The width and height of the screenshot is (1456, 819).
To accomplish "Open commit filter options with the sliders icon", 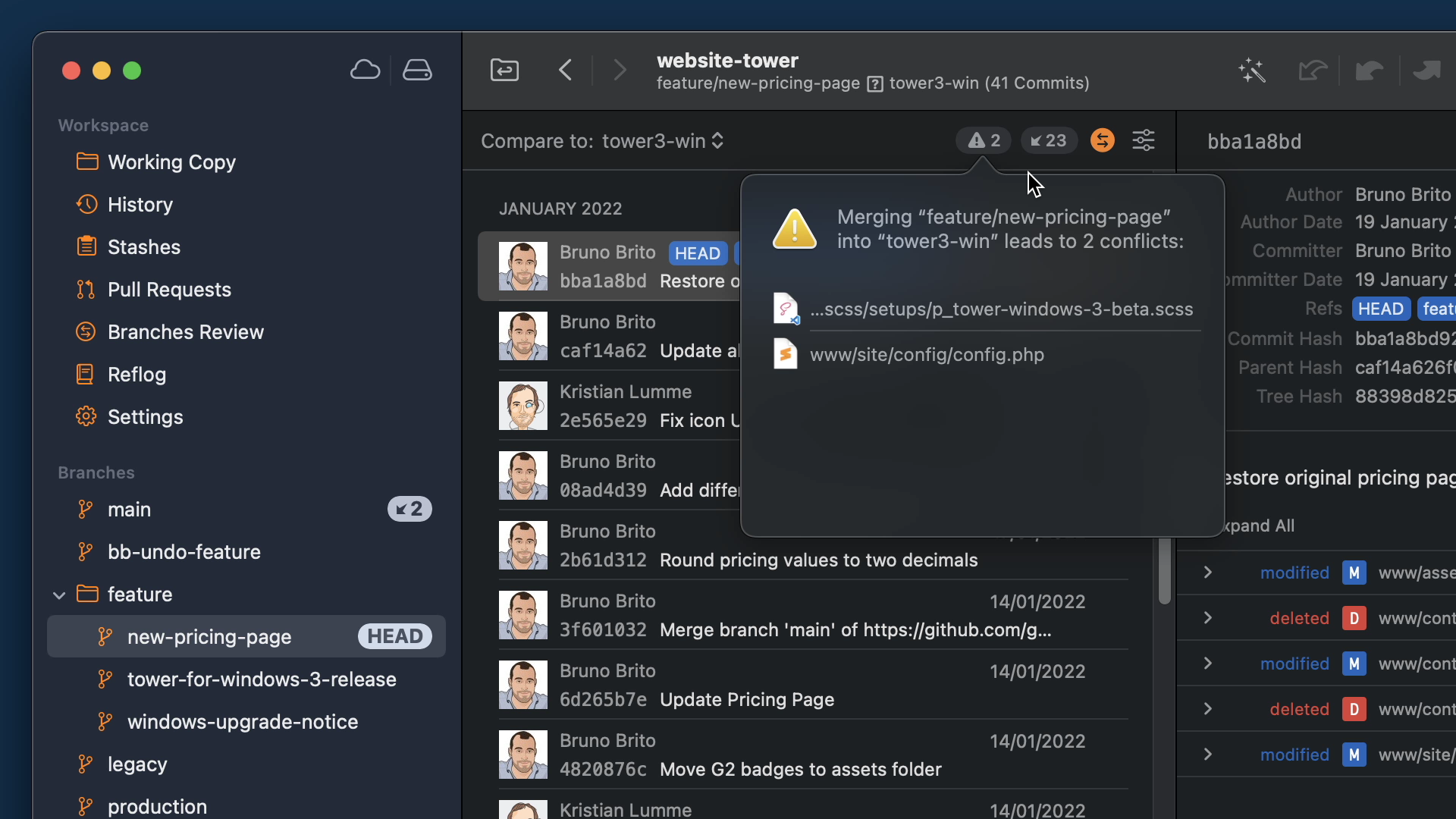I will click(1144, 140).
